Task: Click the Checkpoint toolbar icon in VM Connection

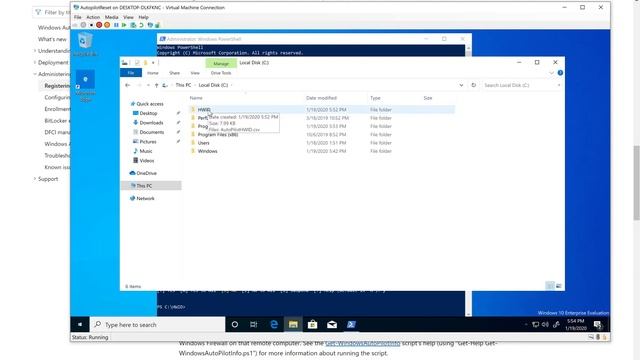Action: coord(133,25)
